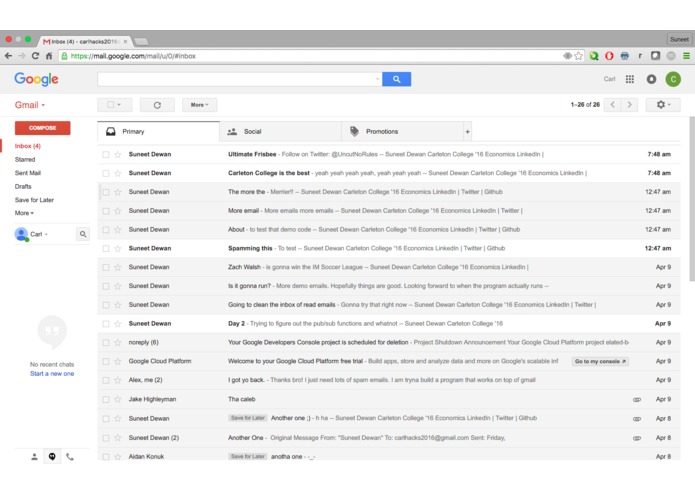Click browser back arrow
Image resolution: width=695 pixels, height=494 pixels.
pos(8,56)
